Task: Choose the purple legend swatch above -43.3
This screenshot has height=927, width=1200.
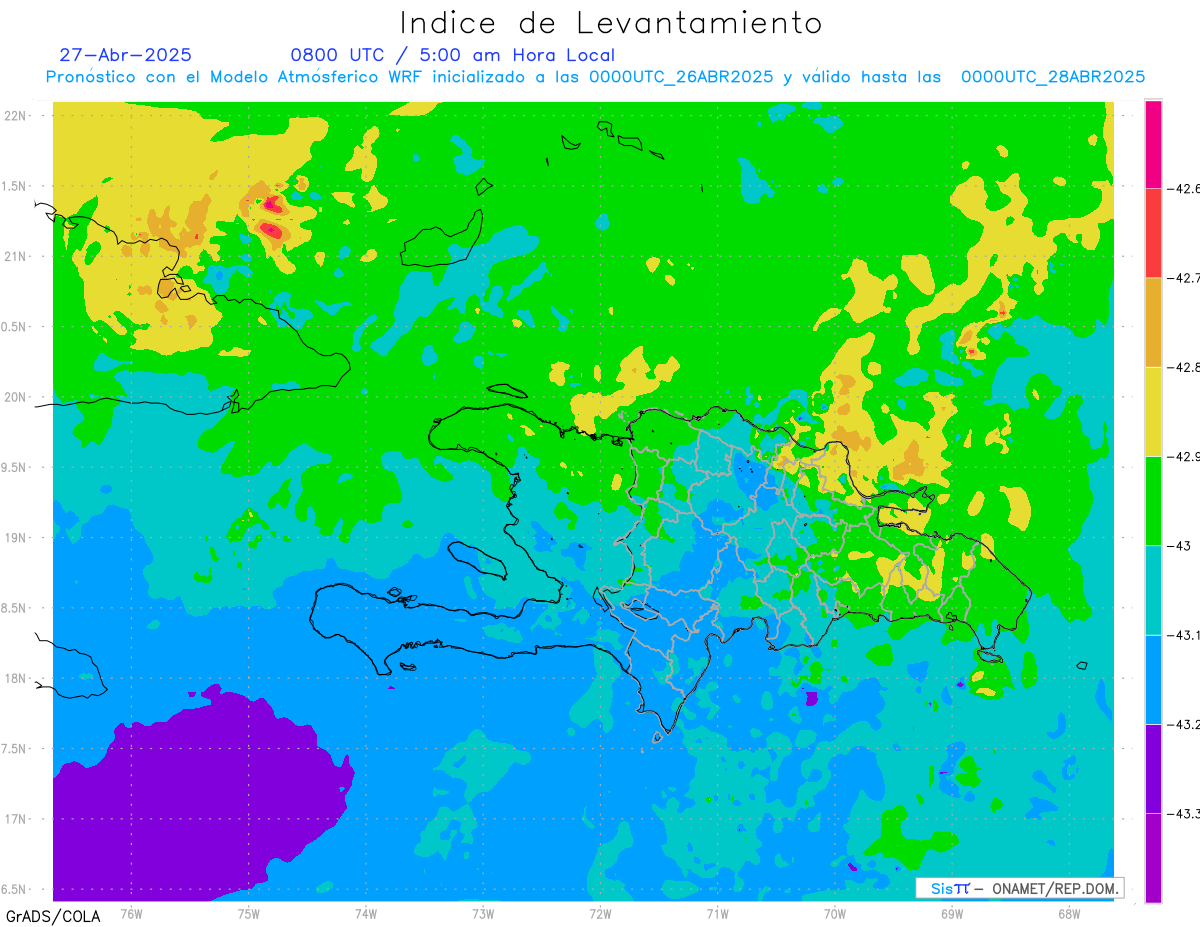Action: click(1153, 768)
